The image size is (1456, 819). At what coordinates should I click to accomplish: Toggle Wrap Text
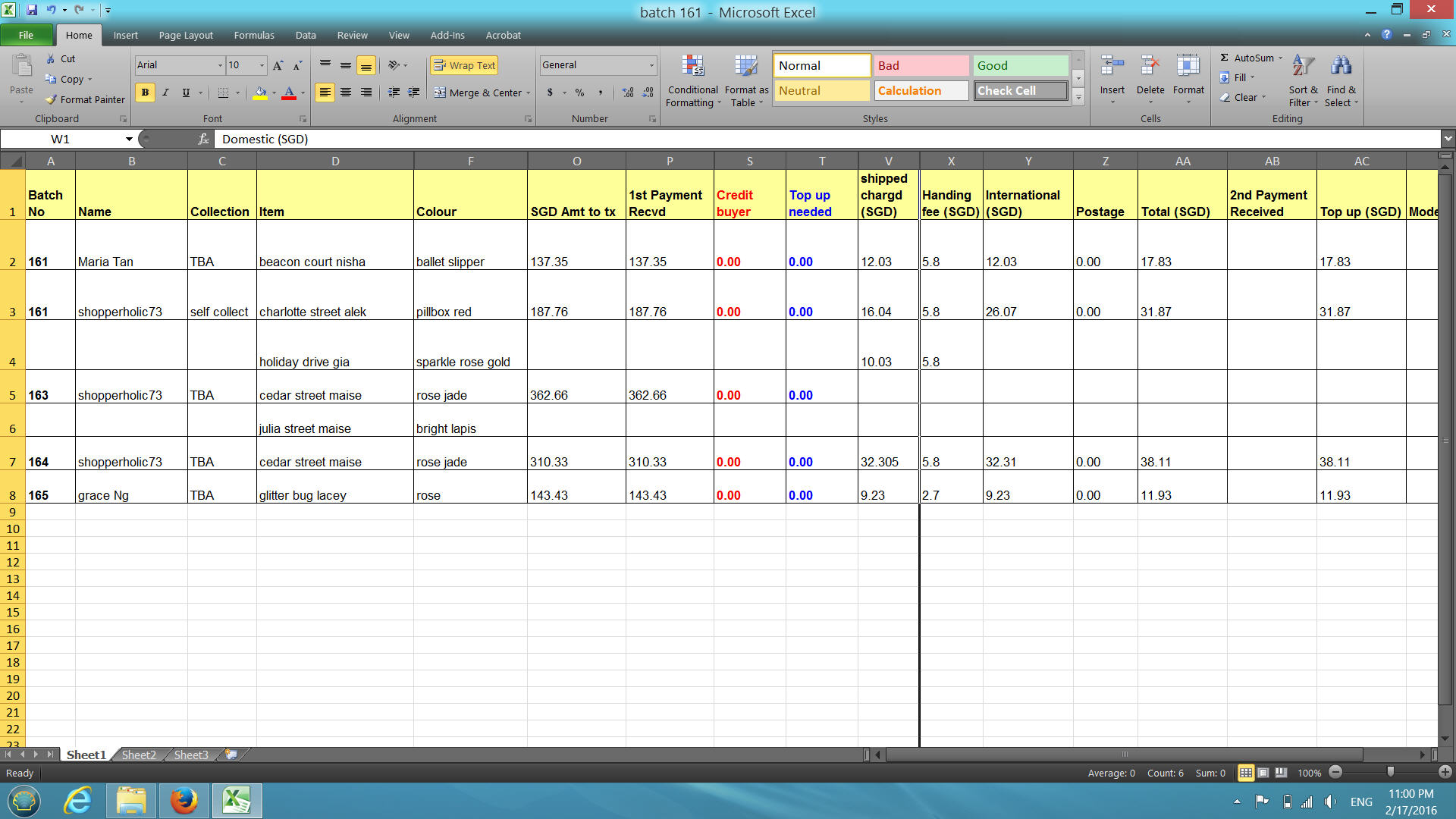pyautogui.click(x=464, y=65)
